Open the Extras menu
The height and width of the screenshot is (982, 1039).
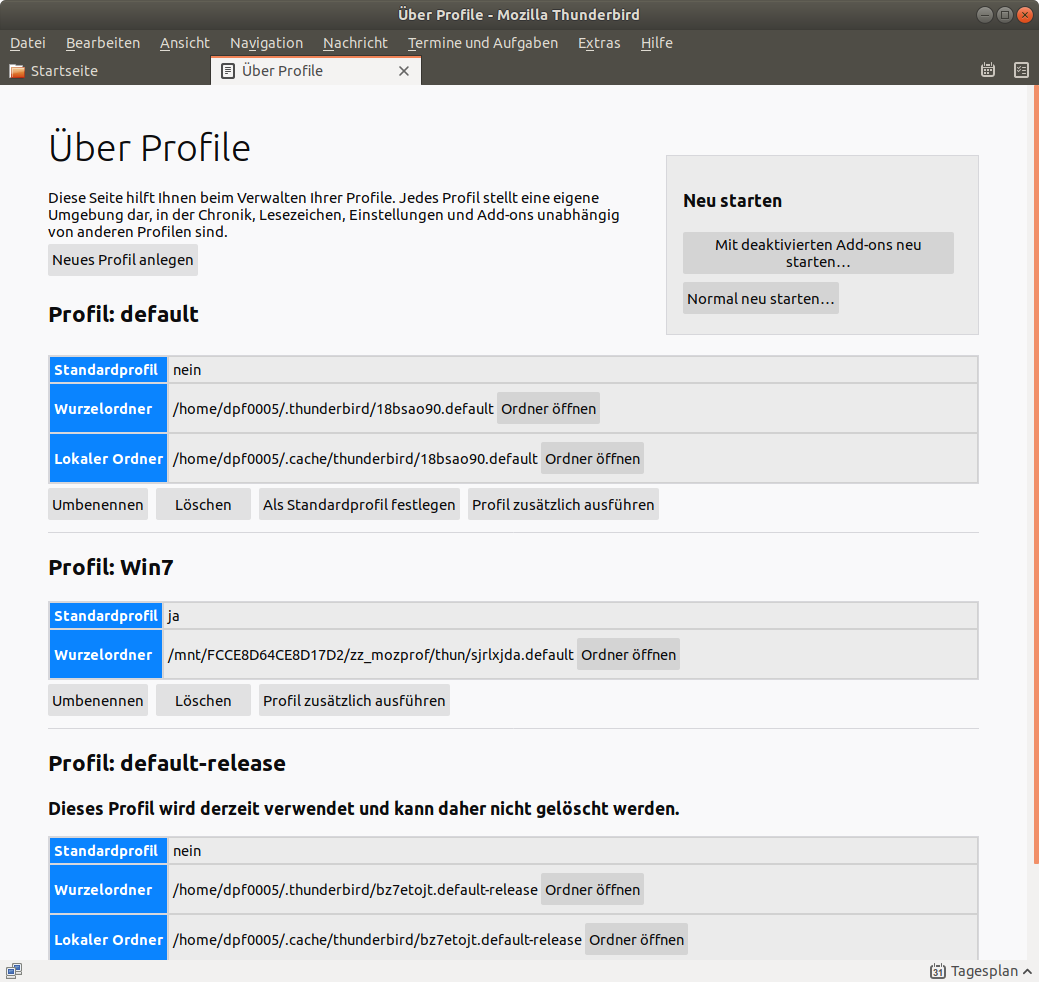tap(599, 43)
